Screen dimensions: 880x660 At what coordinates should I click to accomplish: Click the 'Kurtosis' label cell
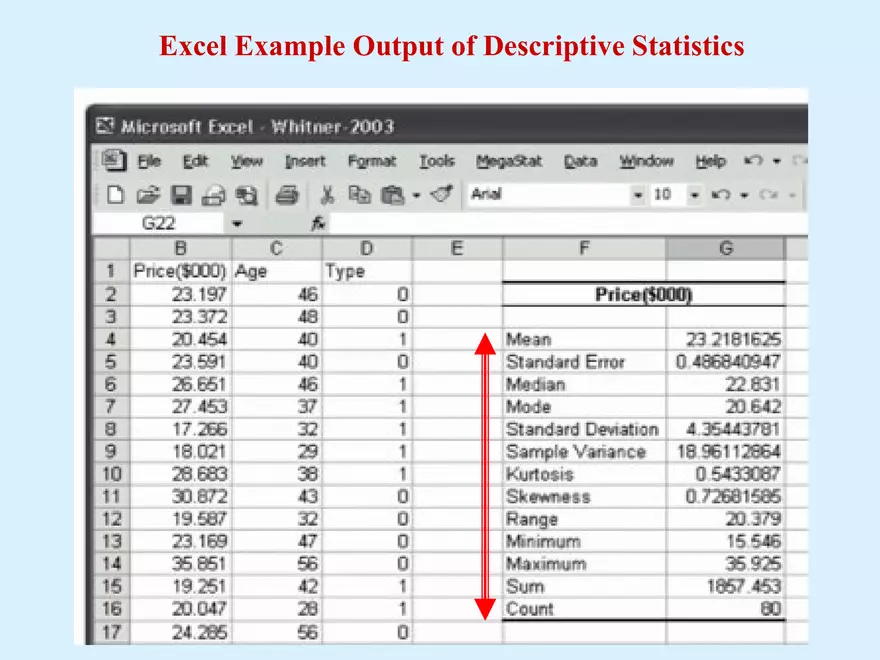[x=584, y=474]
